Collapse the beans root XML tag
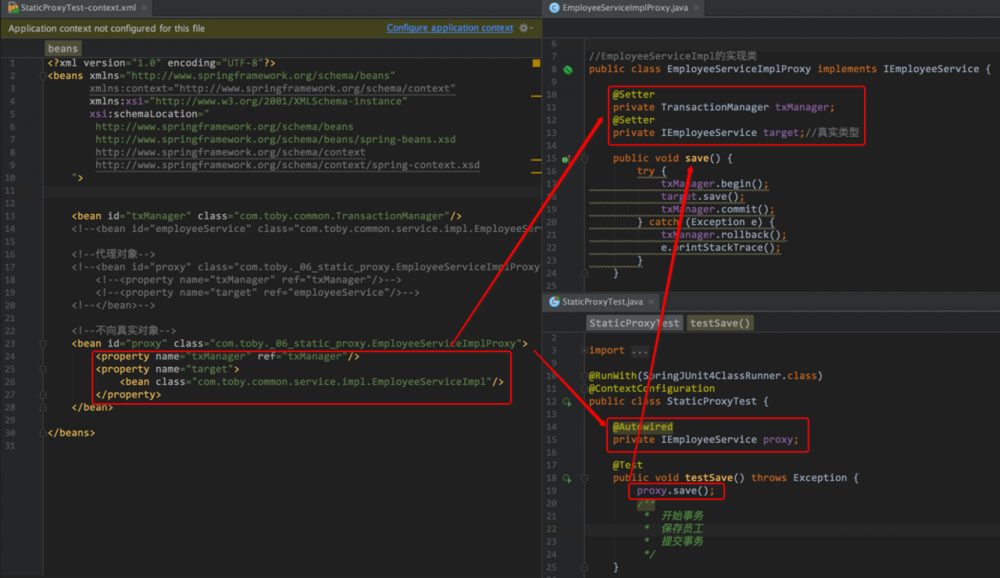This screenshot has width=1000, height=578. tap(41, 76)
